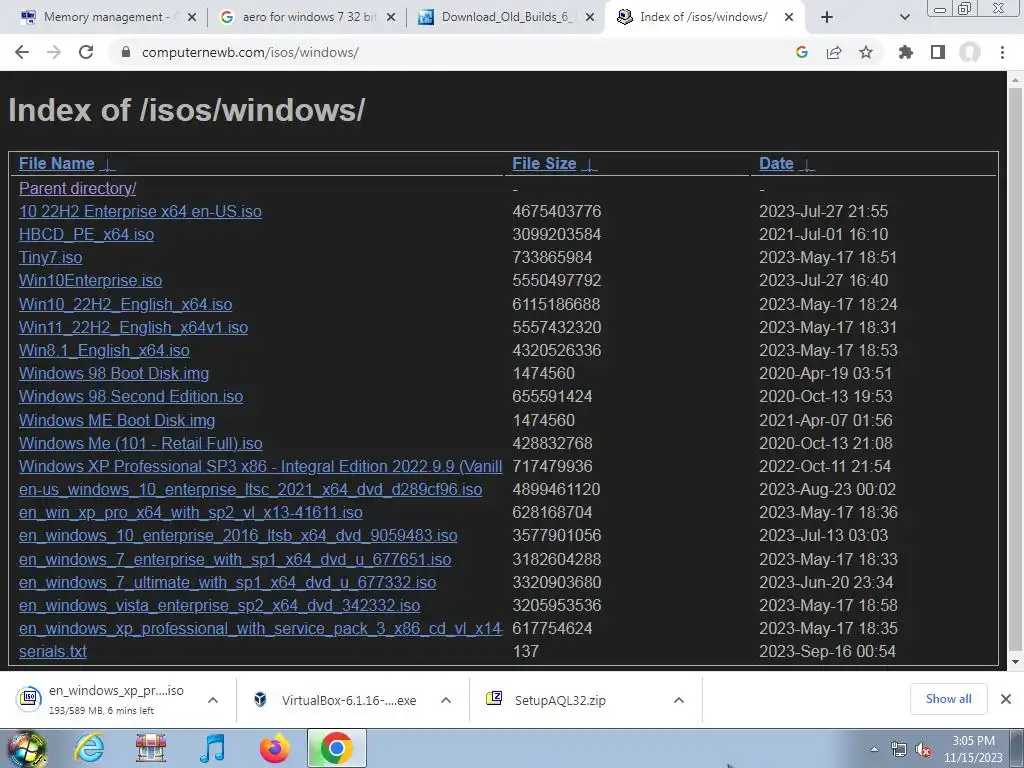Image resolution: width=1024 pixels, height=768 pixels.
Task: Click the VirtualBox download file icon
Action: pos(260,699)
